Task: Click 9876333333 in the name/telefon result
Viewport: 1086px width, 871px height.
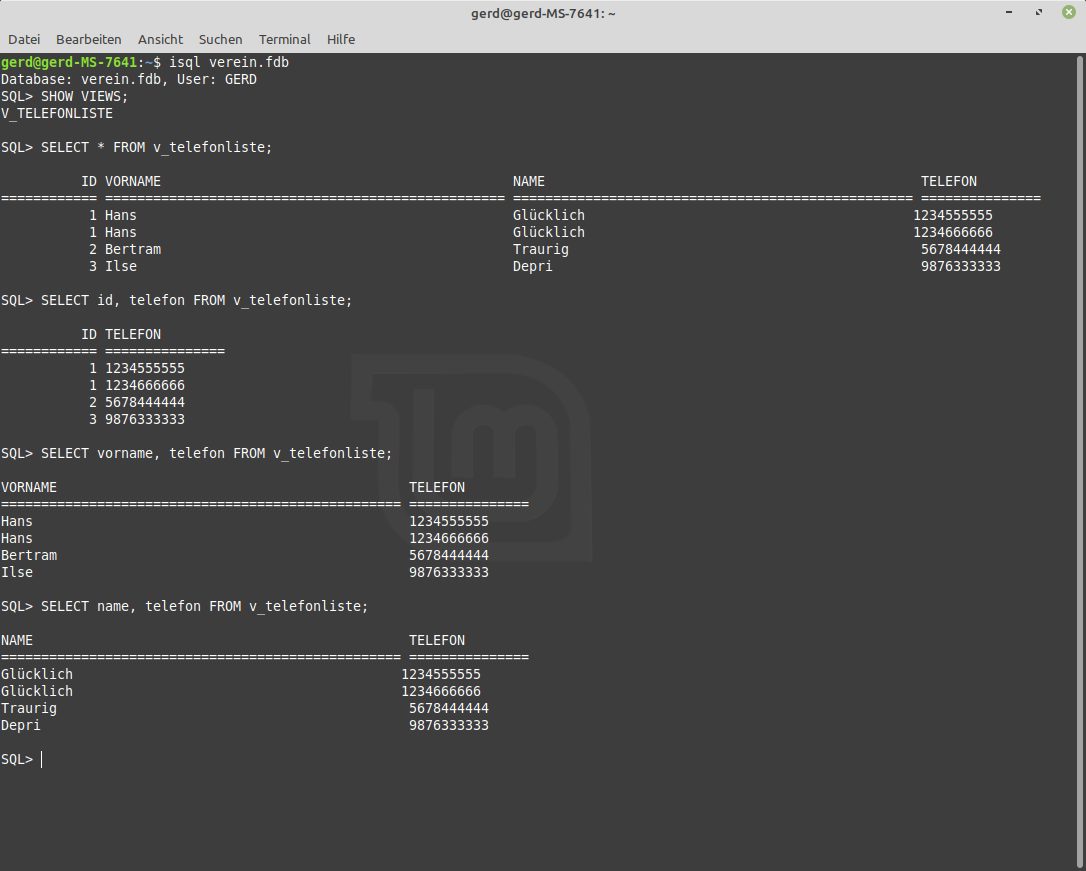Action: tap(449, 726)
